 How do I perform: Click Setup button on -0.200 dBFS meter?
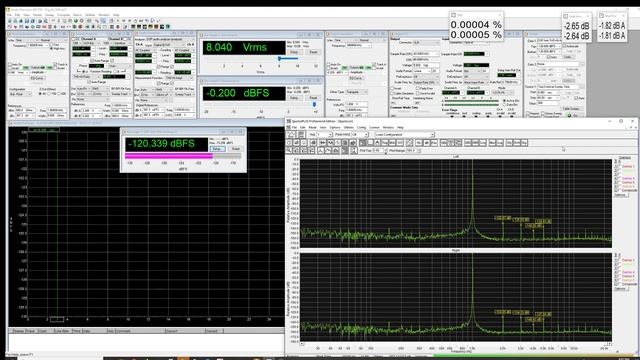(294, 98)
